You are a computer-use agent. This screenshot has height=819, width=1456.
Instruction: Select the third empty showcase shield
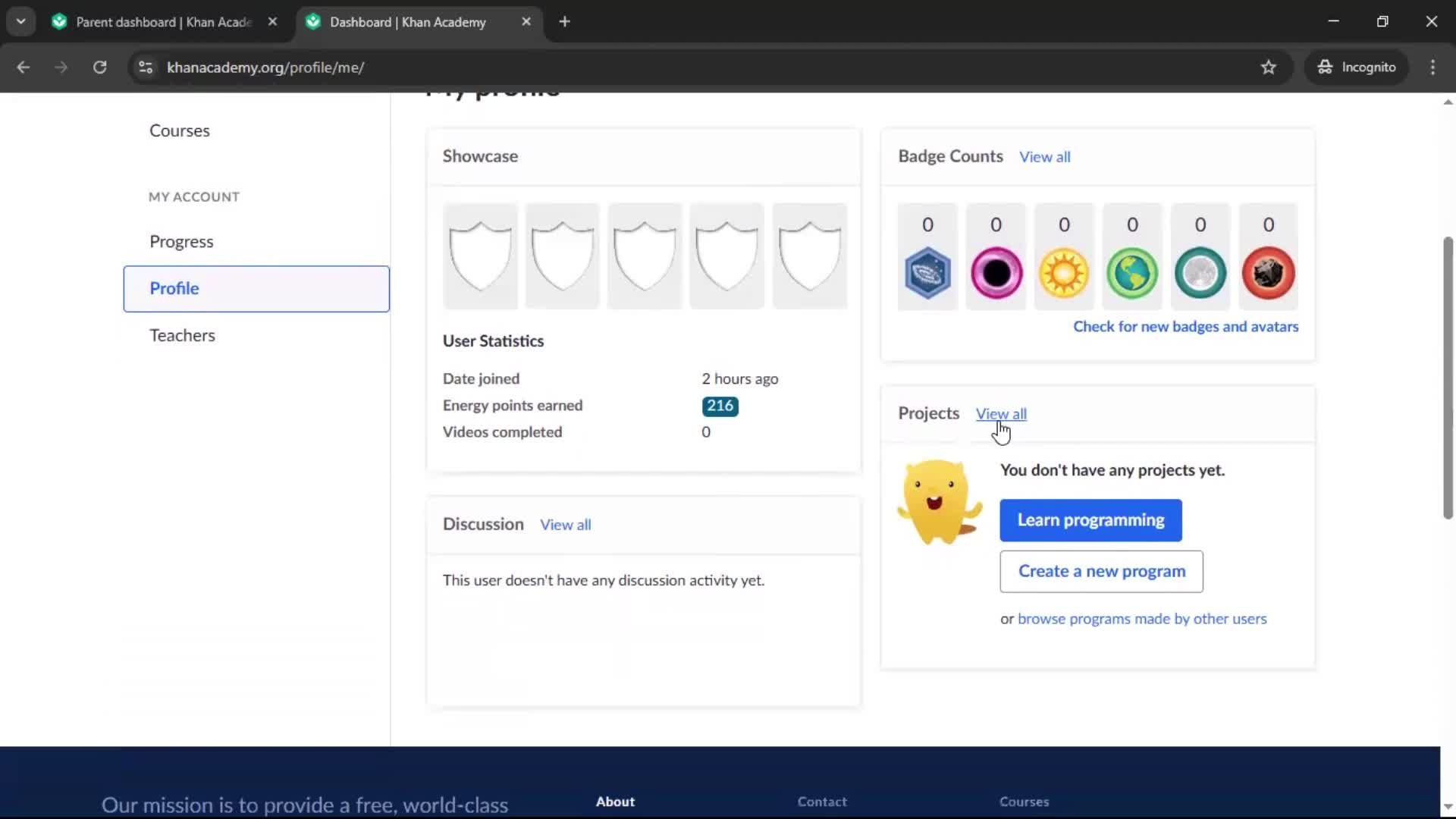pos(645,256)
